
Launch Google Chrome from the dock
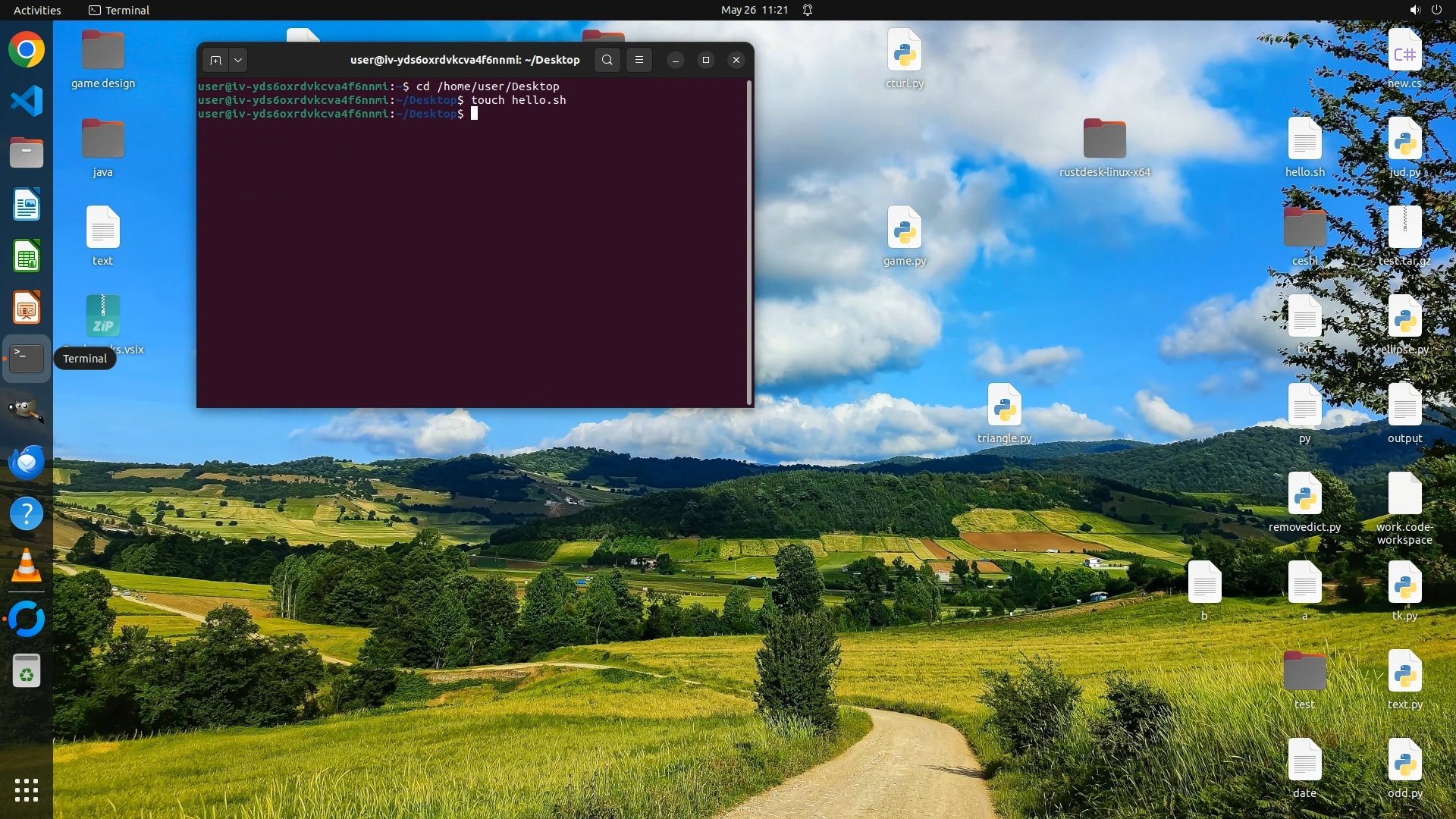(x=27, y=50)
